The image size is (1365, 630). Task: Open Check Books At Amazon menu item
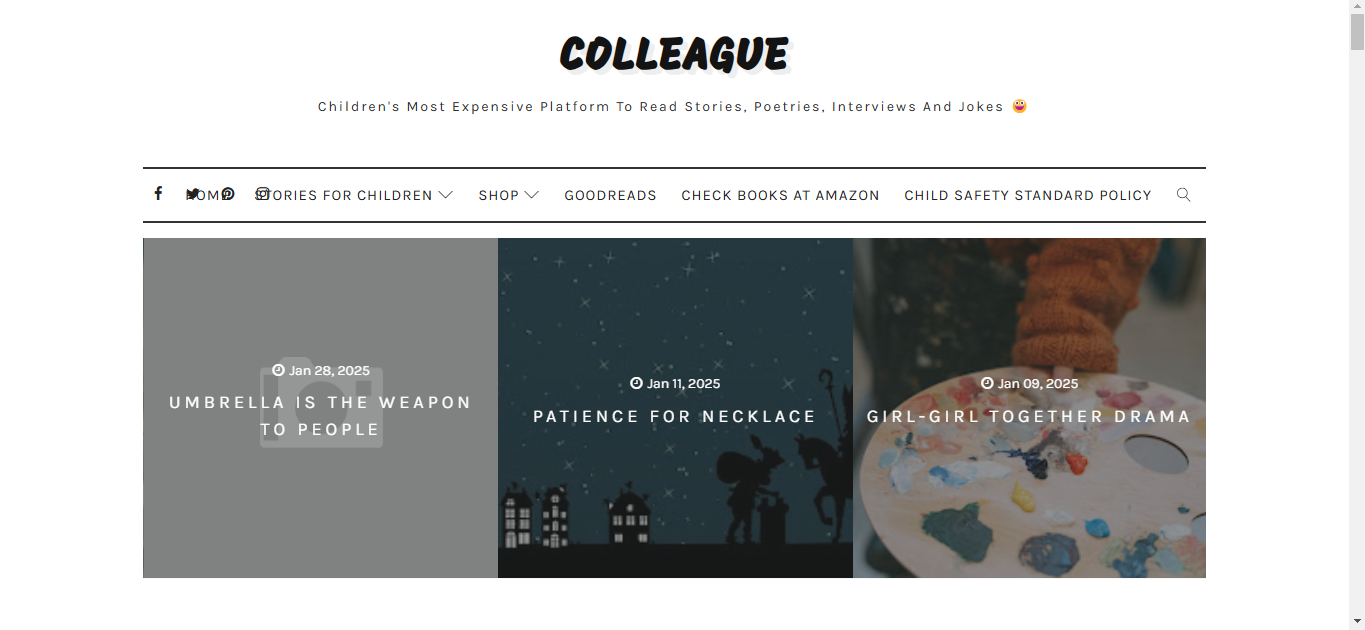pos(780,195)
